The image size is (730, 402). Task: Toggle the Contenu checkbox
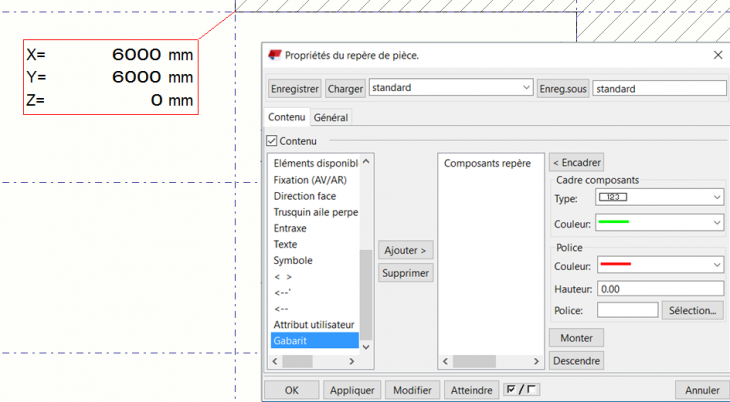273,142
